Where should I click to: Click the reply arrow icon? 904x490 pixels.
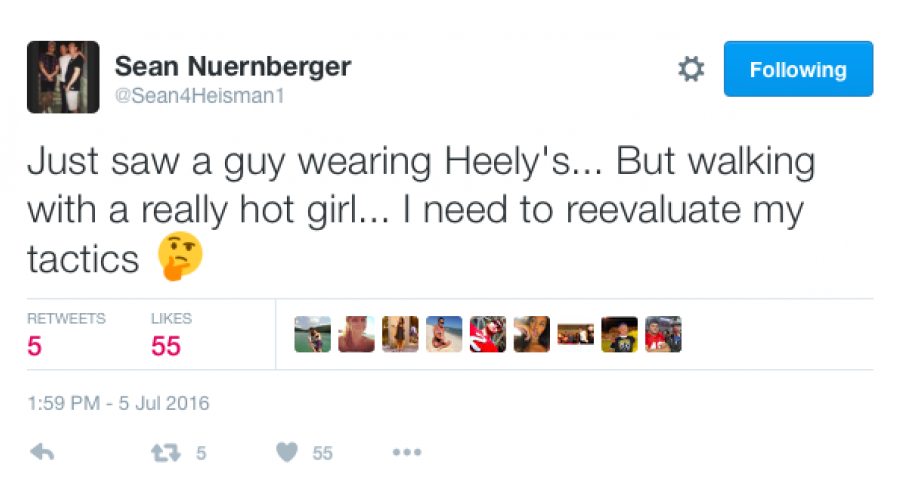(42, 453)
